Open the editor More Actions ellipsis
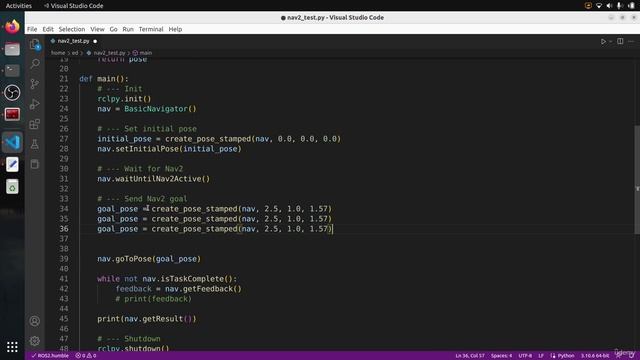Image resolution: width=640 pixels, height=360 pixels. (x=631, y=41)
